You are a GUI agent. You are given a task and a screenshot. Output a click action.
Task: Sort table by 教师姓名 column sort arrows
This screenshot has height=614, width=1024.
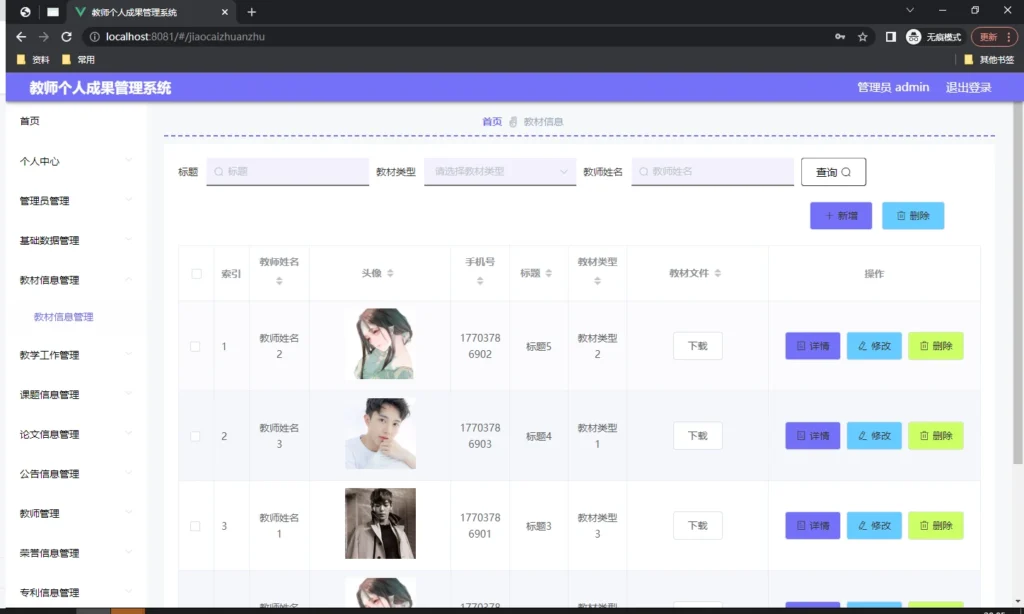[x=279, y=281]
